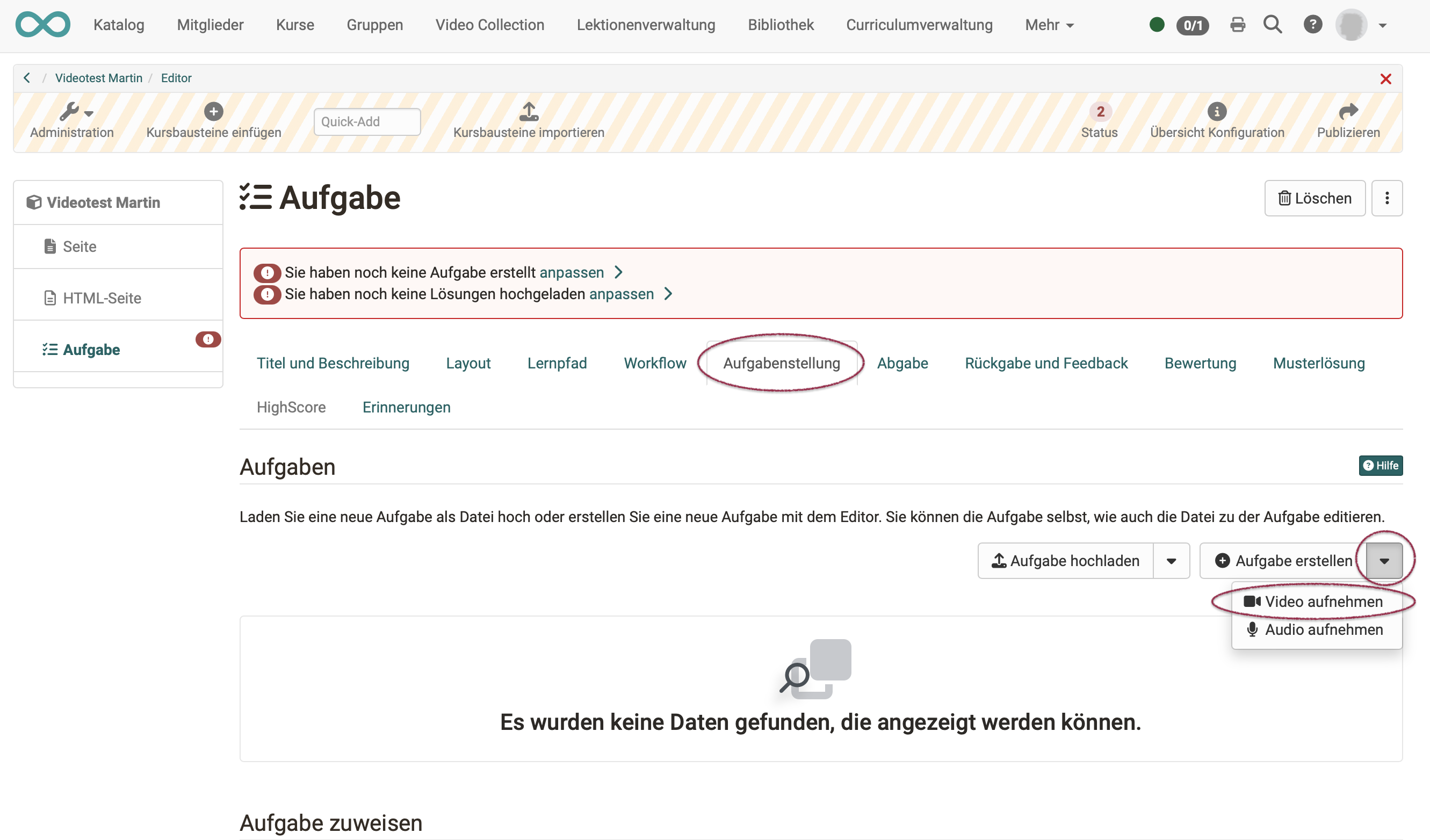
Task: Click the Status indicator showing 2
Action: tap(1100, 112)
